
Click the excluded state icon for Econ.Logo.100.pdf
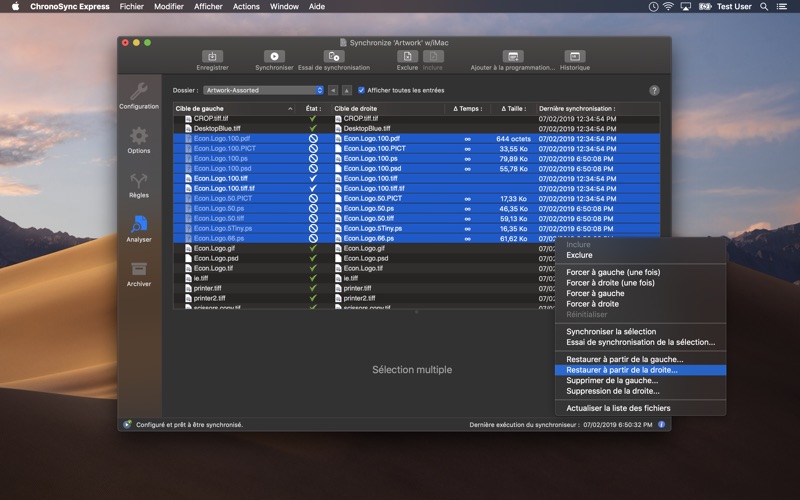pyautogui.click(x=313, y=138)
